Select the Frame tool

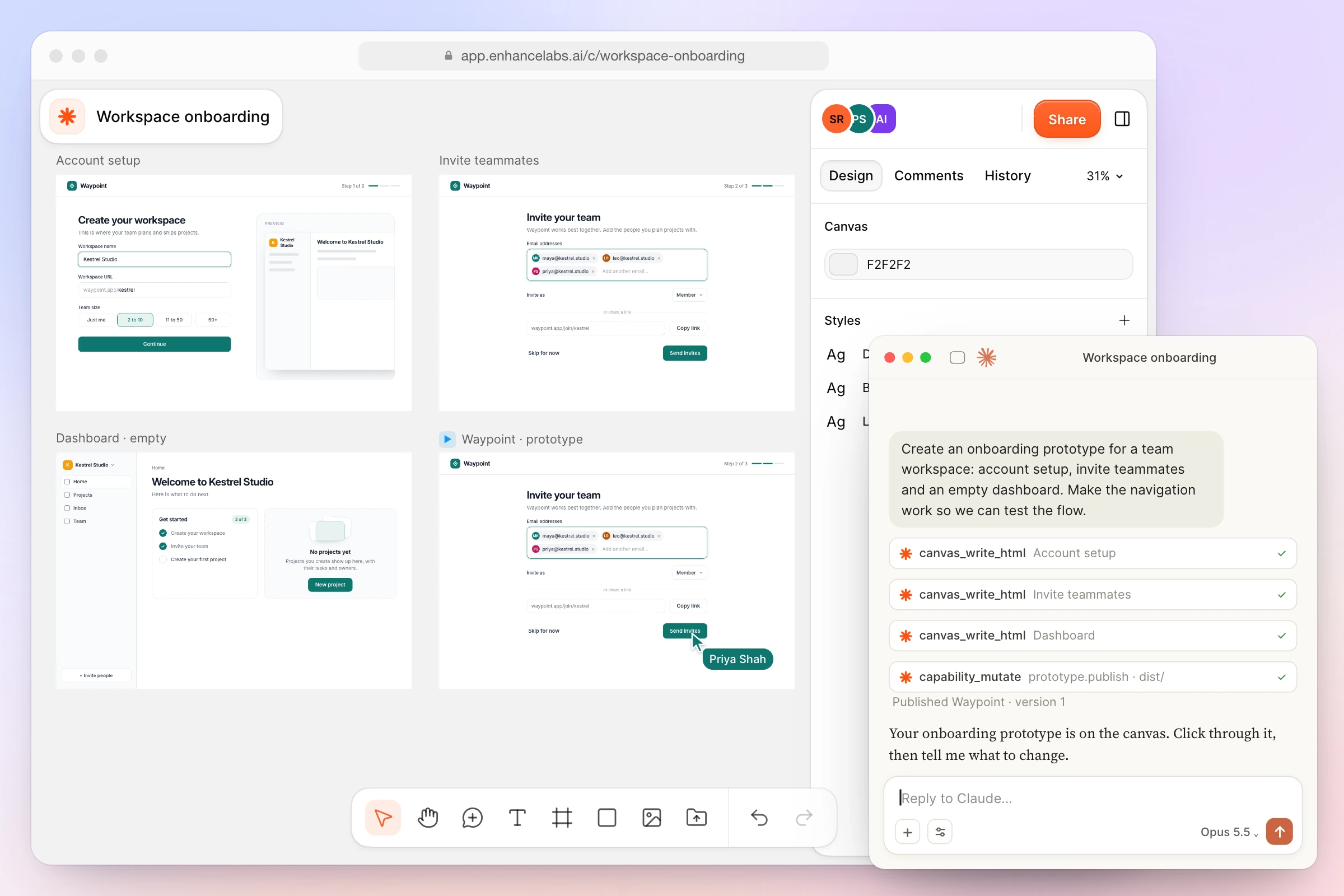[562, 818]
